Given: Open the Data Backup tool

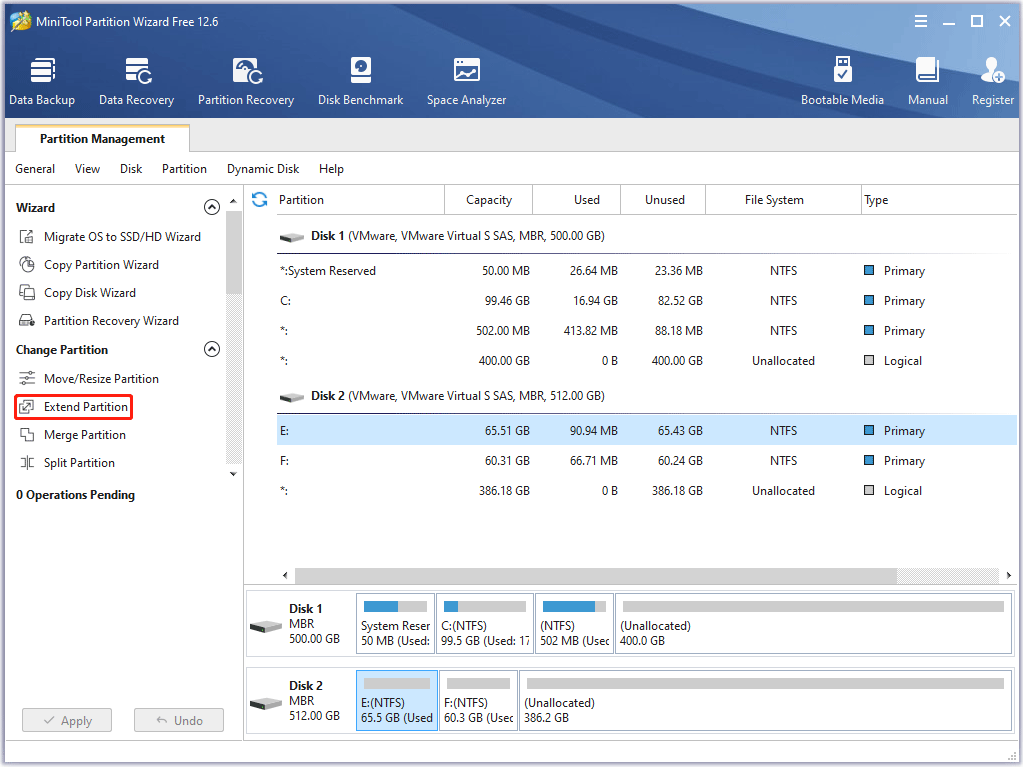Looking at the screenshot, I should coord(42,80).
